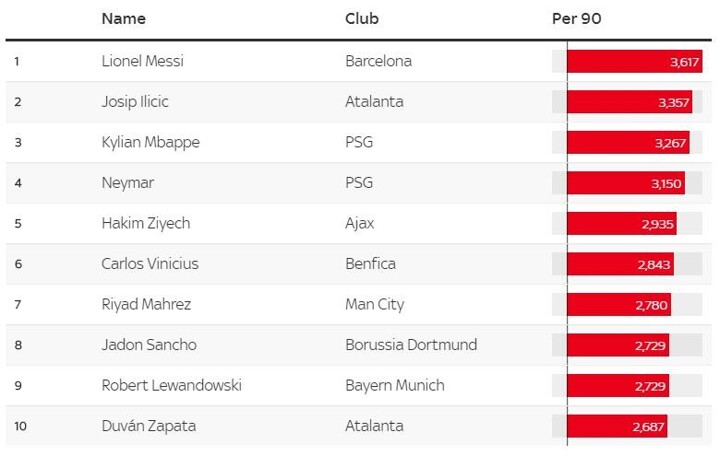The height and width of the screenshot is (456, 720).
Task: Choose Hakim Ziyech from the list
Action: tap(145, 223)
